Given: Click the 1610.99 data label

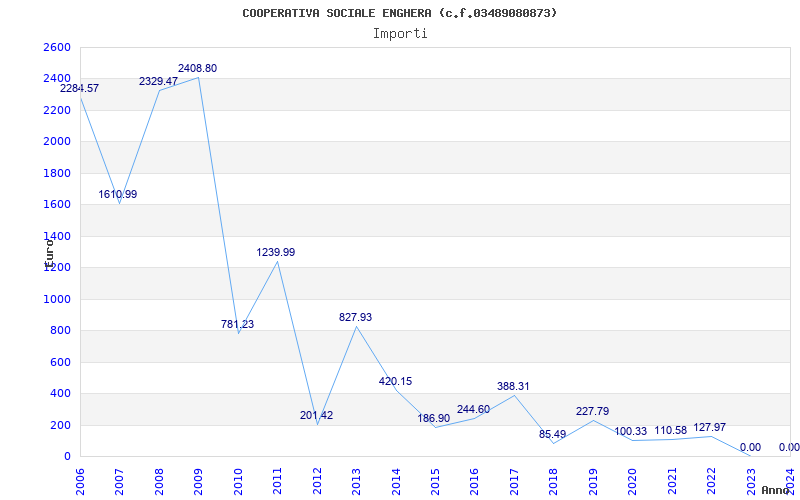Looking at the screenshot, I should tap(118, 194).
